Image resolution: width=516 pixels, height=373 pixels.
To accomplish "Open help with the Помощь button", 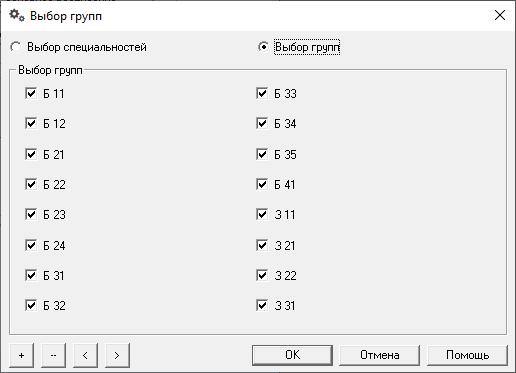I will coord(467,355).
